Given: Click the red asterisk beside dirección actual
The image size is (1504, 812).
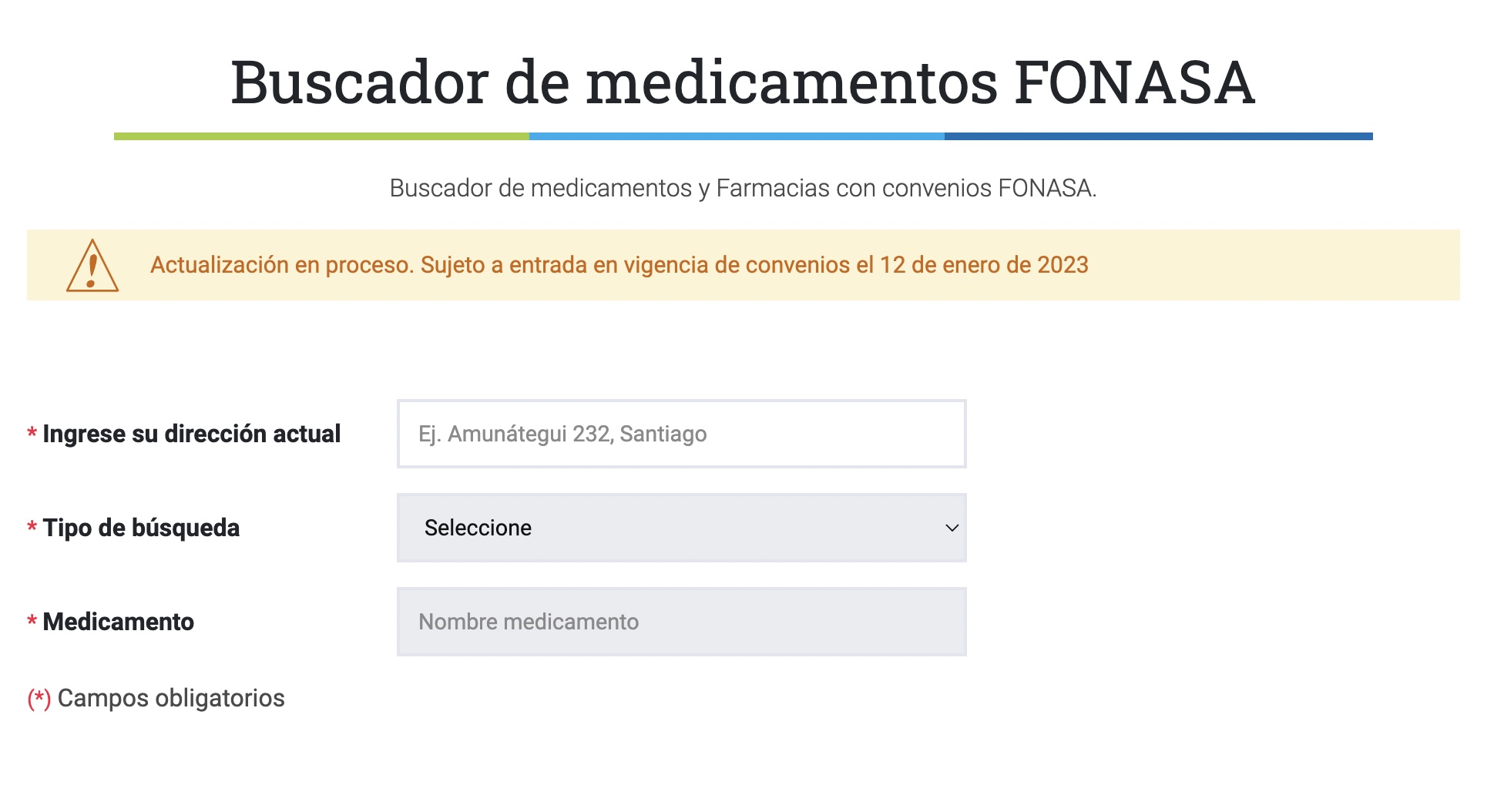Looking at the screenshot, I should click(x=32, y=434).
